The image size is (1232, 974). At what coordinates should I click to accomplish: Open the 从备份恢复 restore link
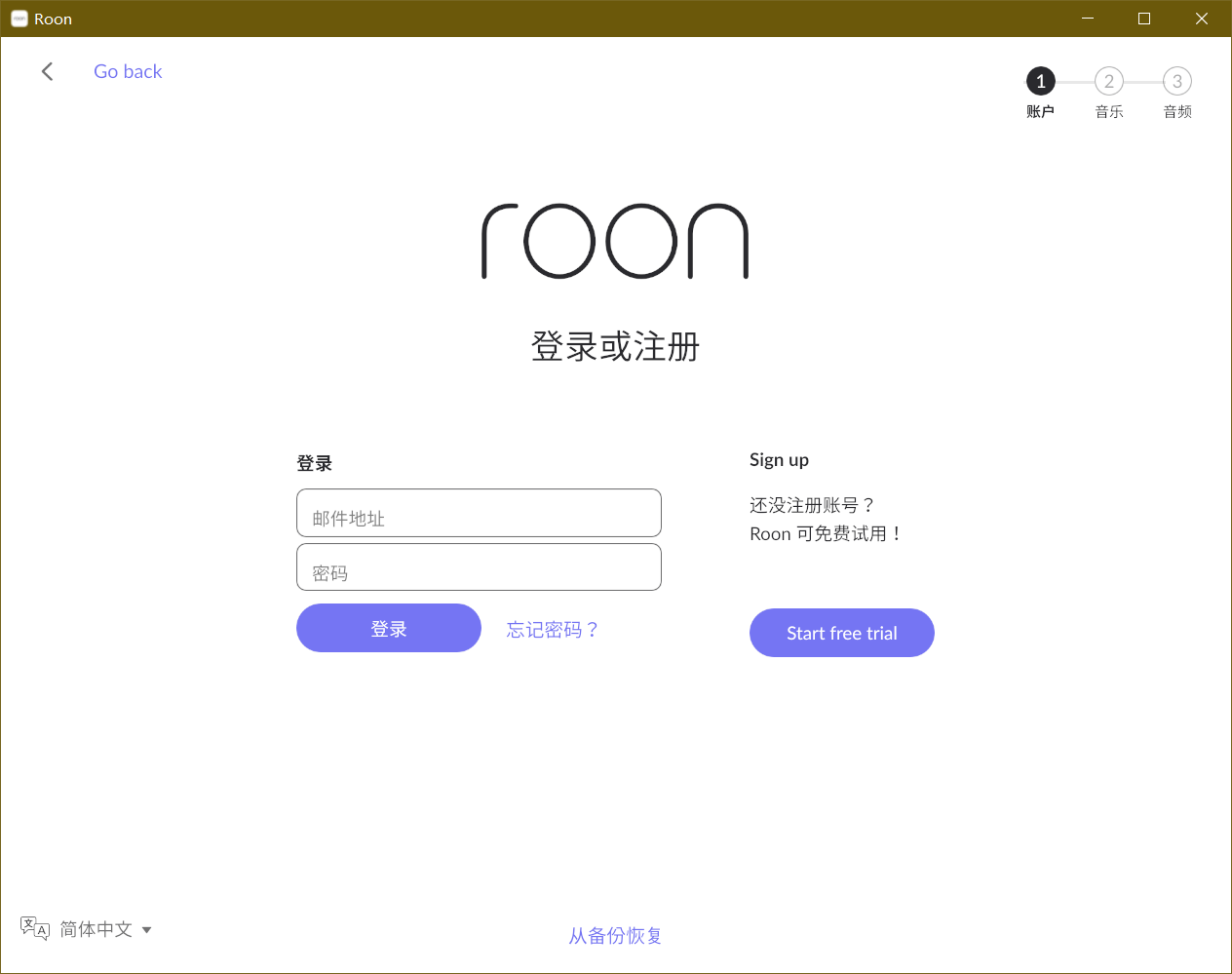[615, 936]
